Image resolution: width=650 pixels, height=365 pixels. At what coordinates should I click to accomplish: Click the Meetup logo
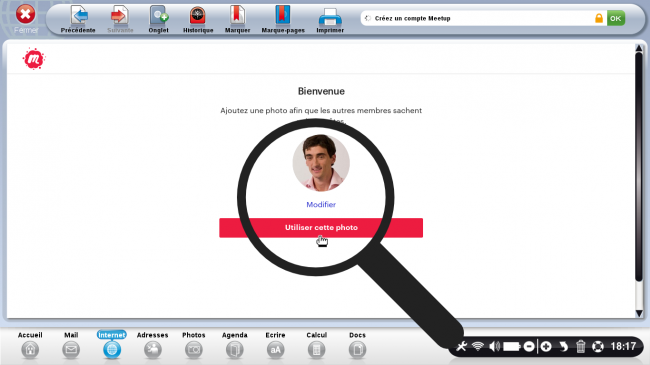click(34, 59)
